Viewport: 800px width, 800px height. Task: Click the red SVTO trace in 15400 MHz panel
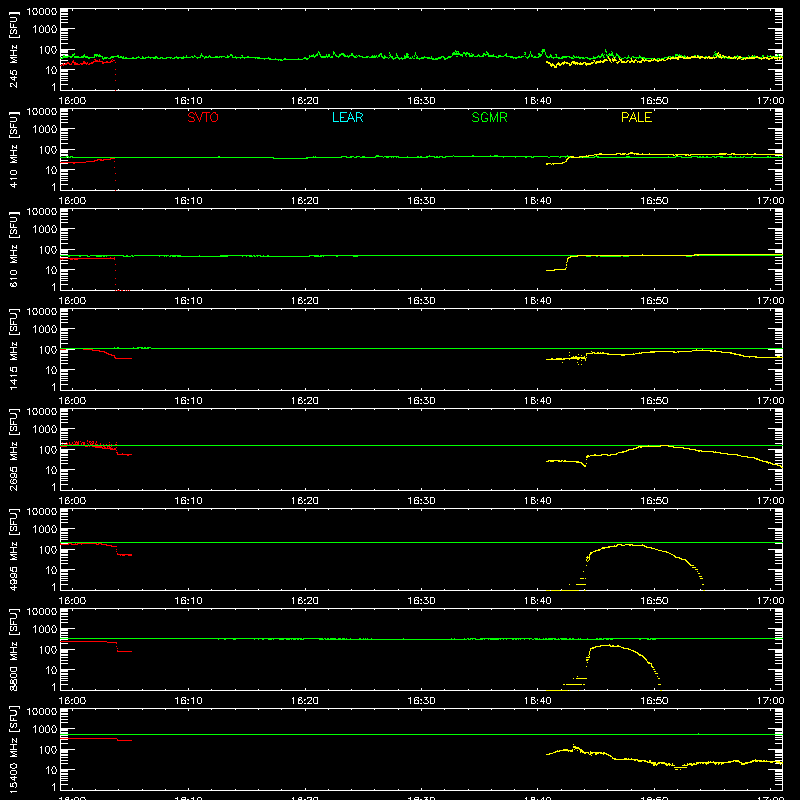[x=96, y=739]
